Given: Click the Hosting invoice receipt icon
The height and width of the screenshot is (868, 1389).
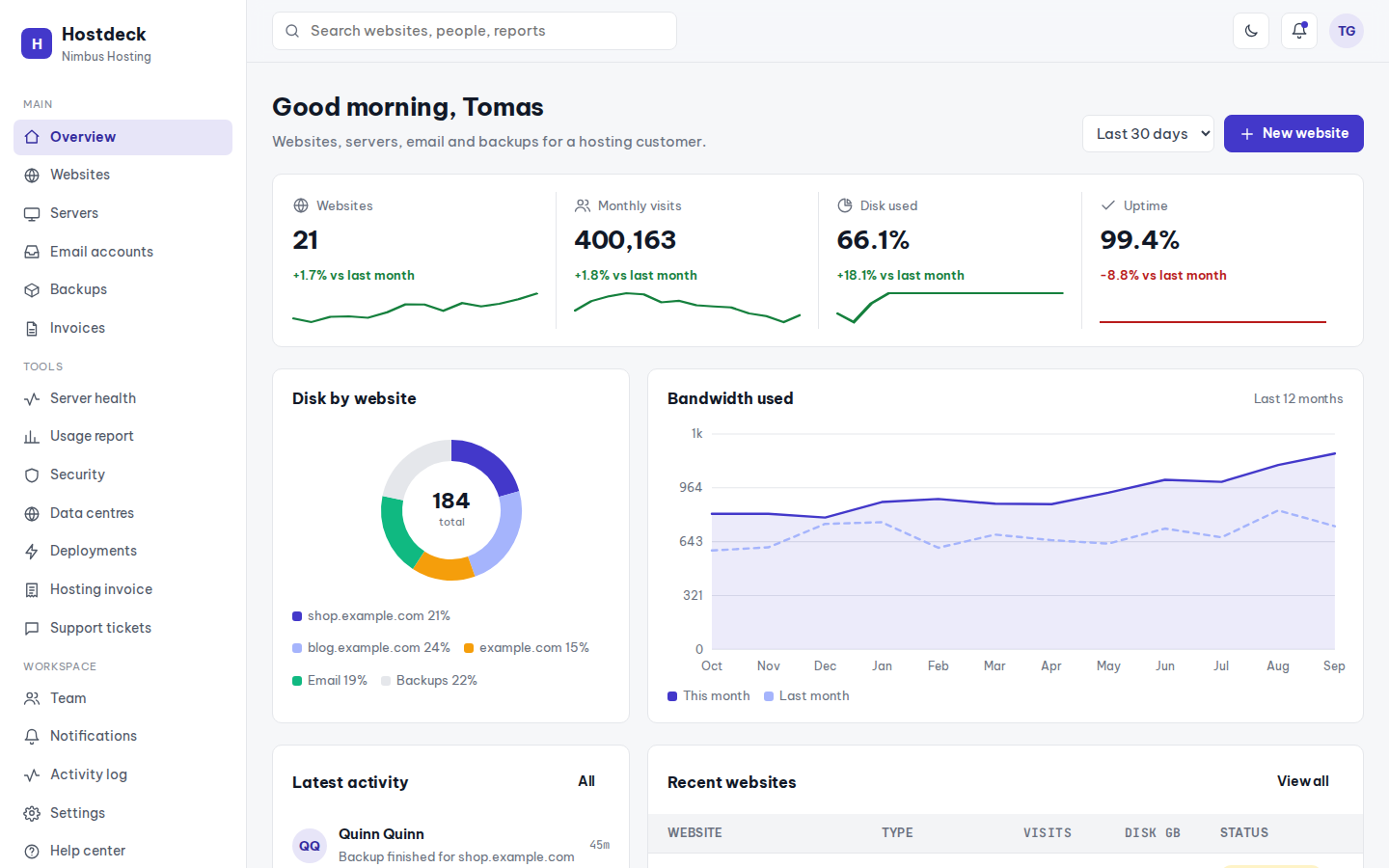Looking at the screenshot, I should tap(32, 589).
